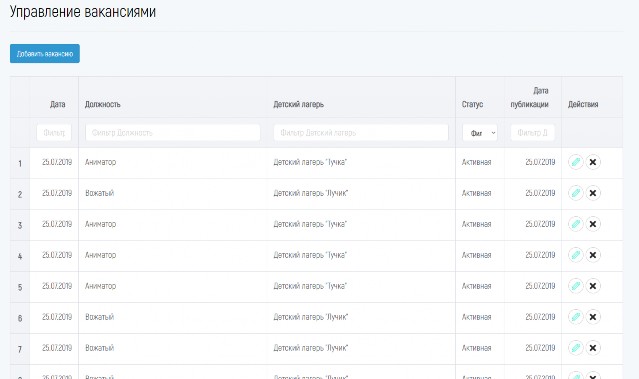Click row number 7 cell
The width and height of the screenshot is (639, 379).
(20, 349)
